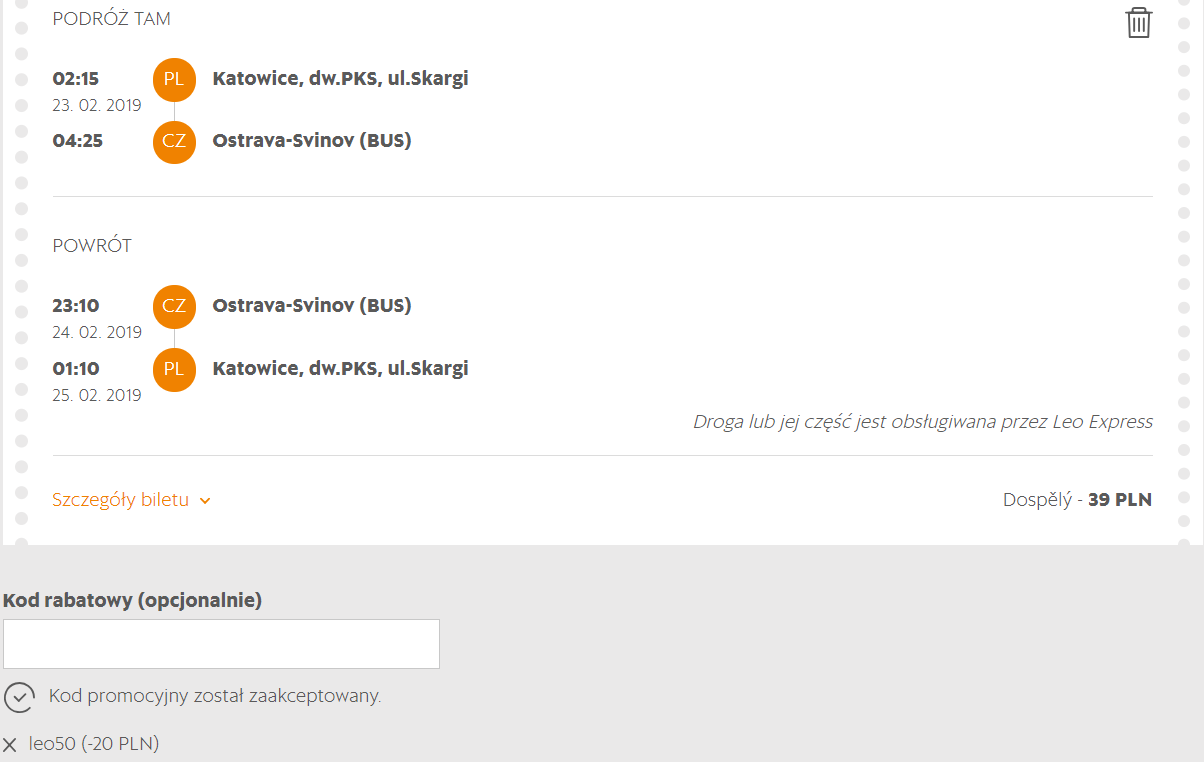Remove the leo50 discount code
This screenshot has width=1204, height=762.
tap(10, 745)
